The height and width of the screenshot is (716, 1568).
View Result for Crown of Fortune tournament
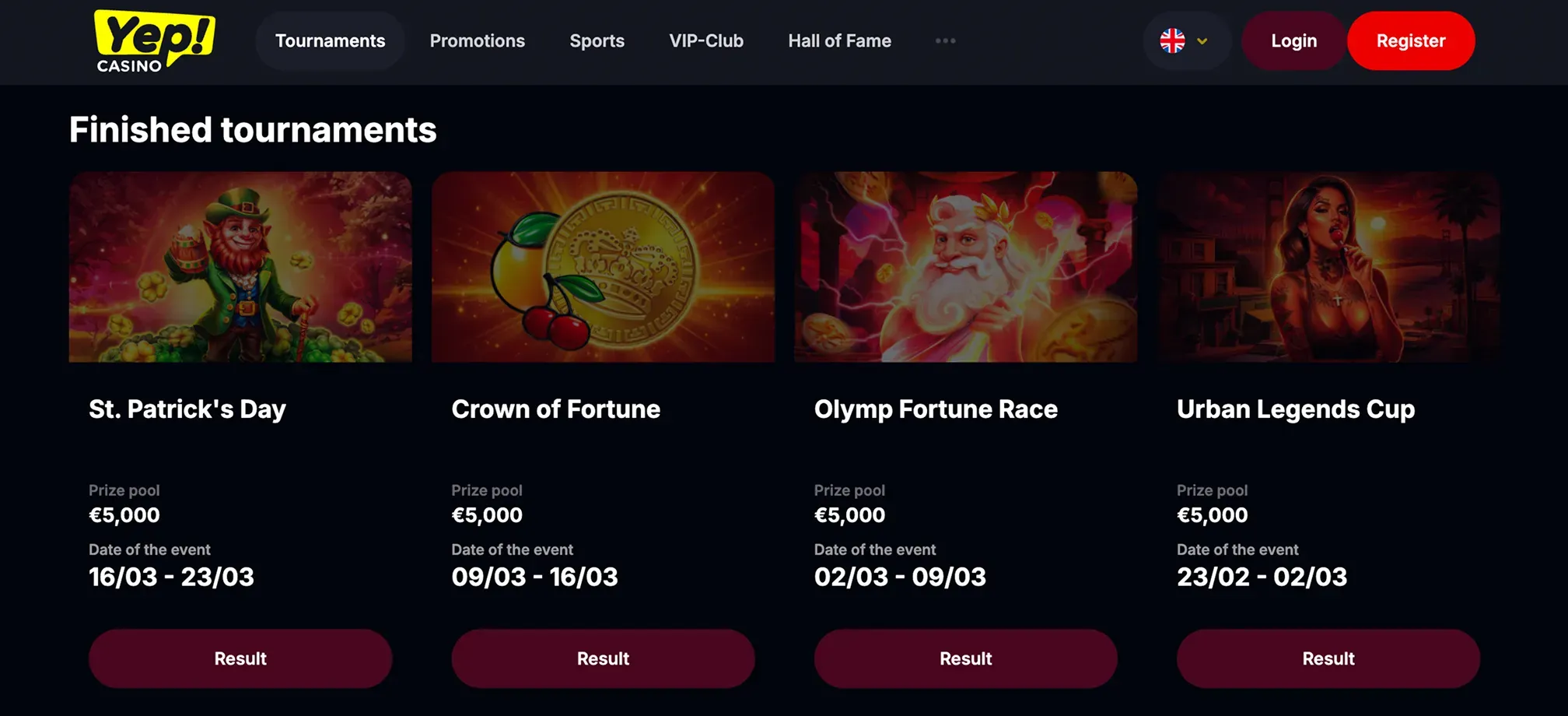(603, 658)
